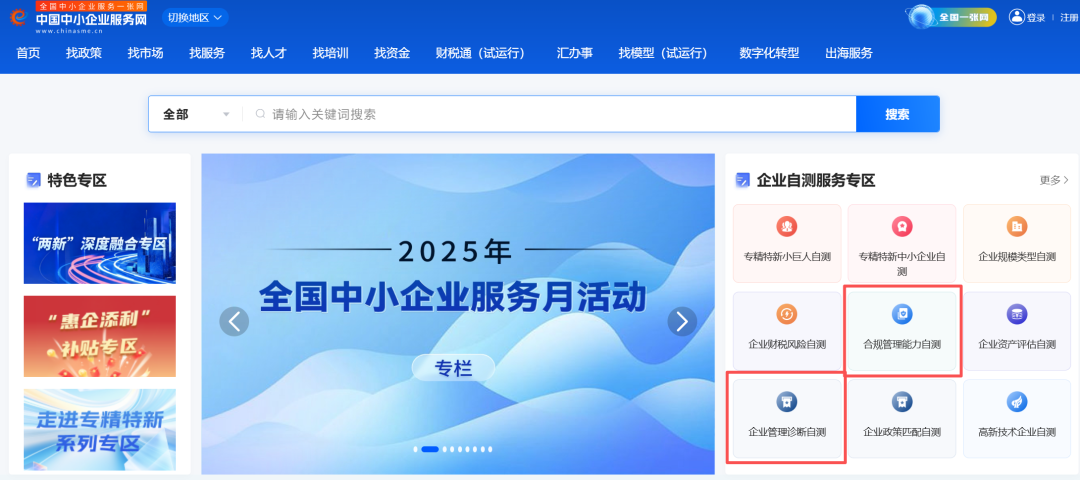Click the blue 搜索 button
Image resolution: width=1080 pixels, height=480 pixels.
[897, 114]
